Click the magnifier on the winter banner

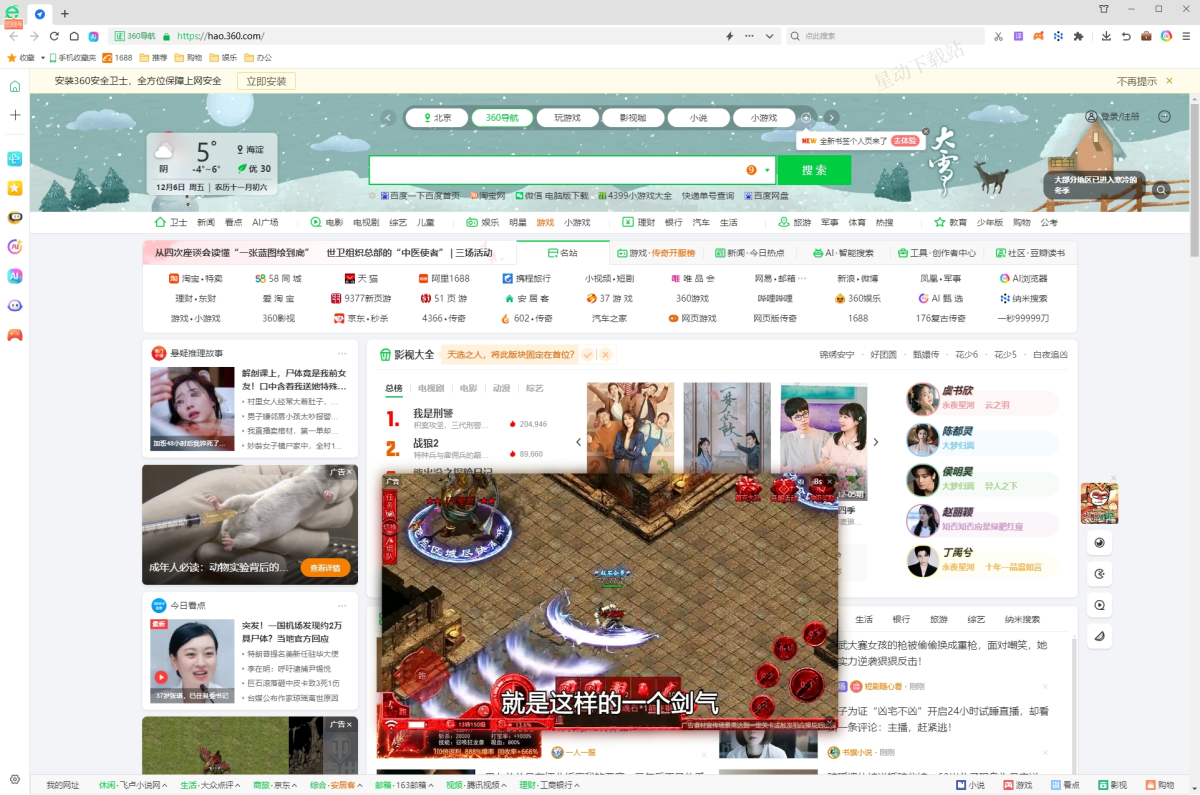pos(1161,189)
